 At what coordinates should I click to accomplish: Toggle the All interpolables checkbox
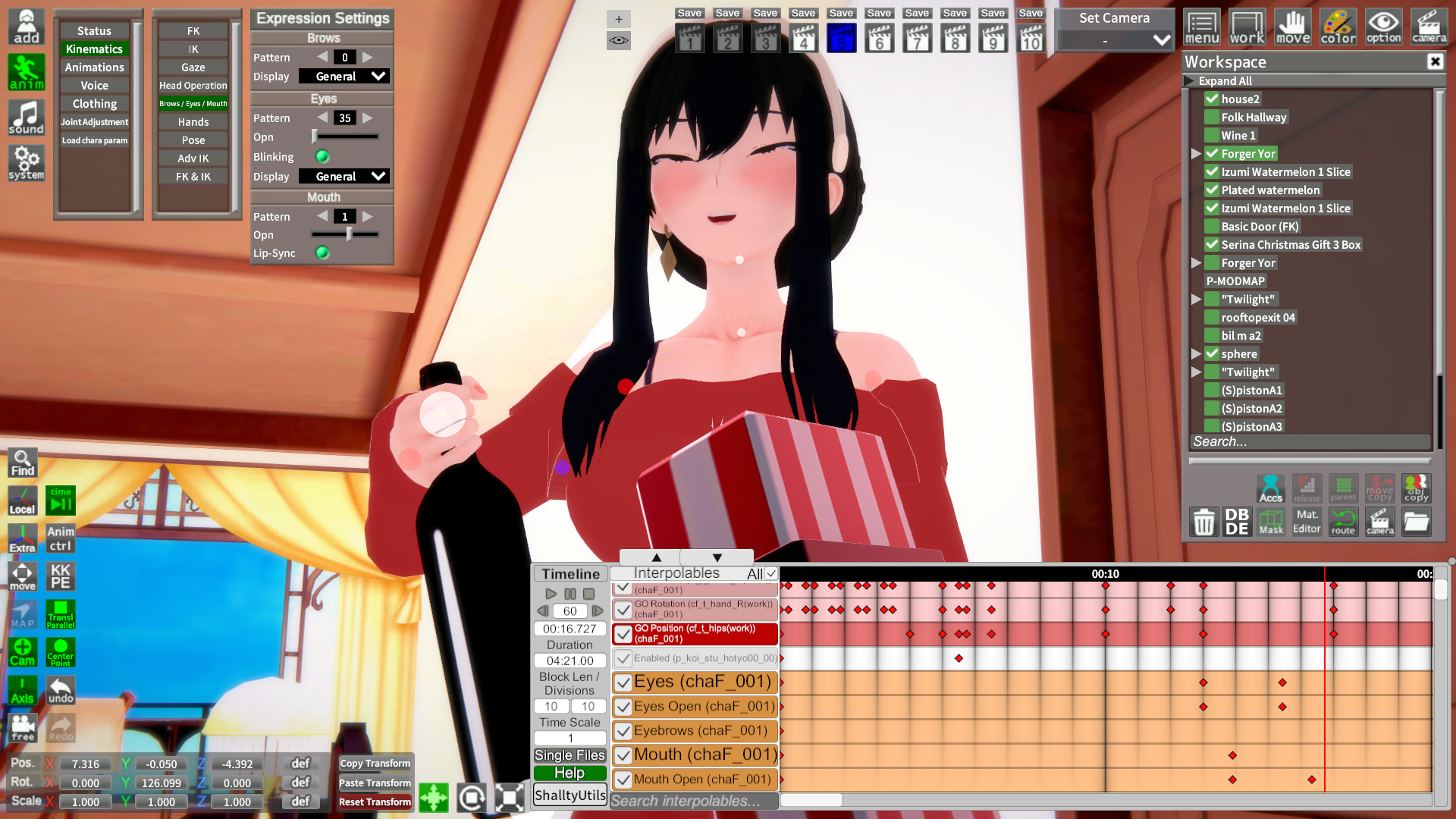(x=771, y=574)
